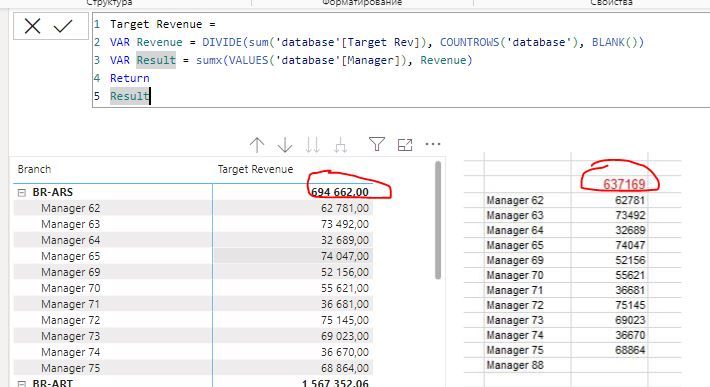Click the Return keyword on line 4
This screenshot has width=710, height=387.
tap(130, 78)
